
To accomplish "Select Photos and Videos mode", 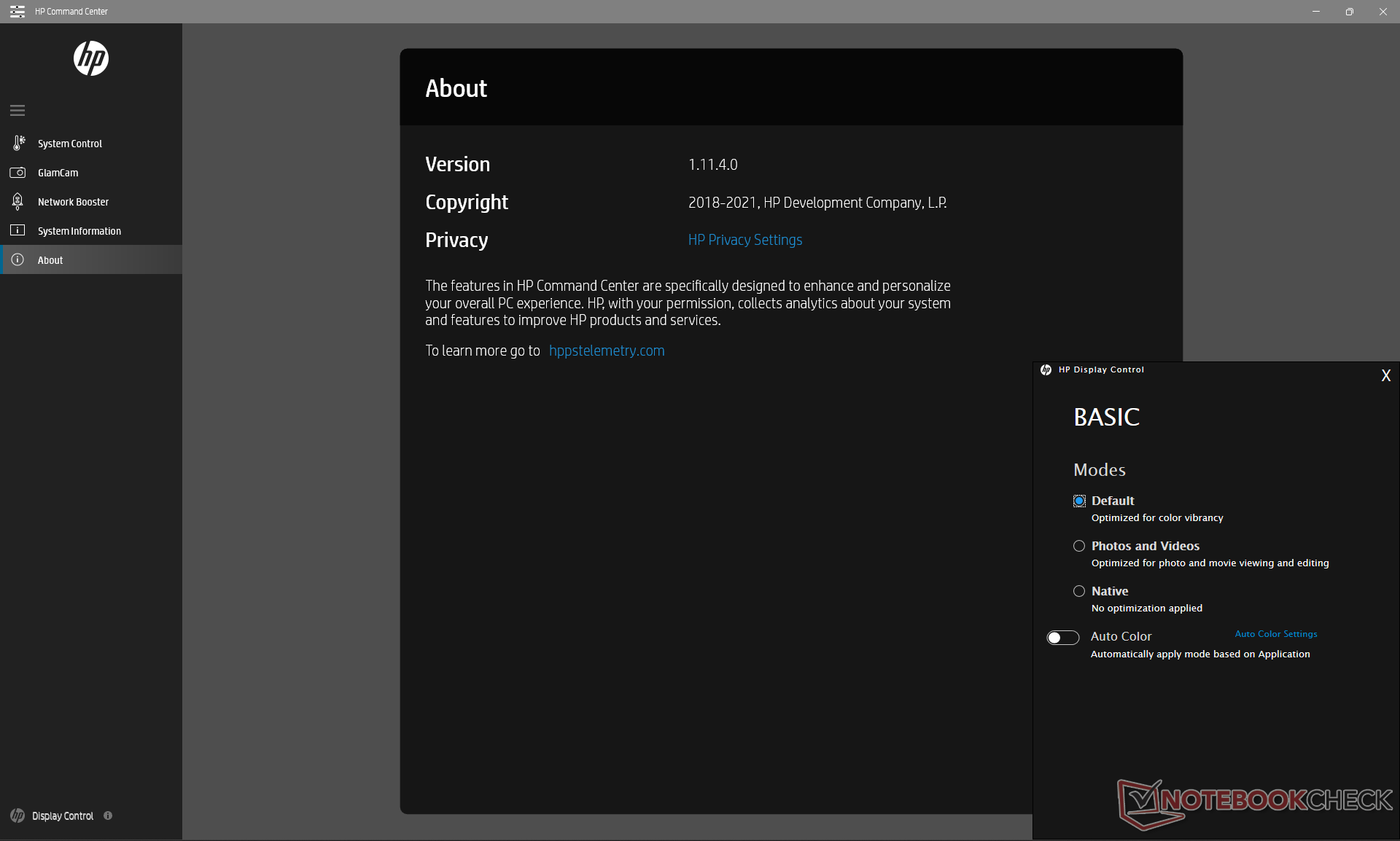I will pyautogui.click(x=1079, y=546).
